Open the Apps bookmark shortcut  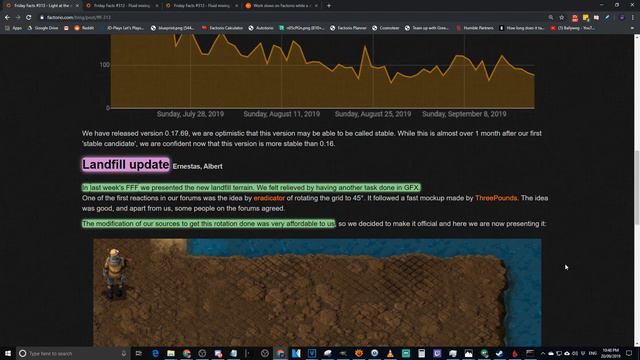(13, 28)
